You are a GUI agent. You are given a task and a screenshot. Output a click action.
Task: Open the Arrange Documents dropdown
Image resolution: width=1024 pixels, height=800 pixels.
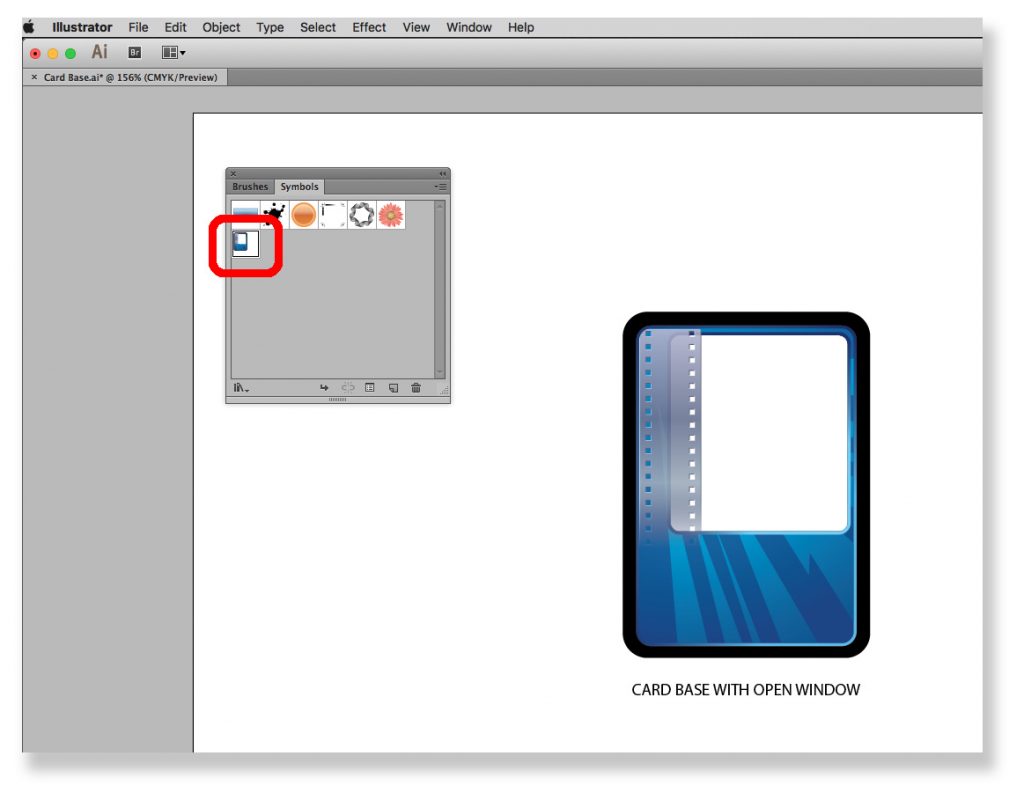pyautogui.click(x=173, y=53)
